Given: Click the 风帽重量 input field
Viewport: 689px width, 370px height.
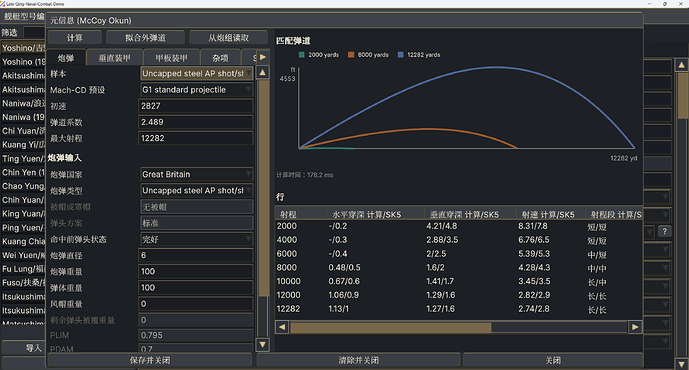Looking at the screenshot, I should (196, 304).
